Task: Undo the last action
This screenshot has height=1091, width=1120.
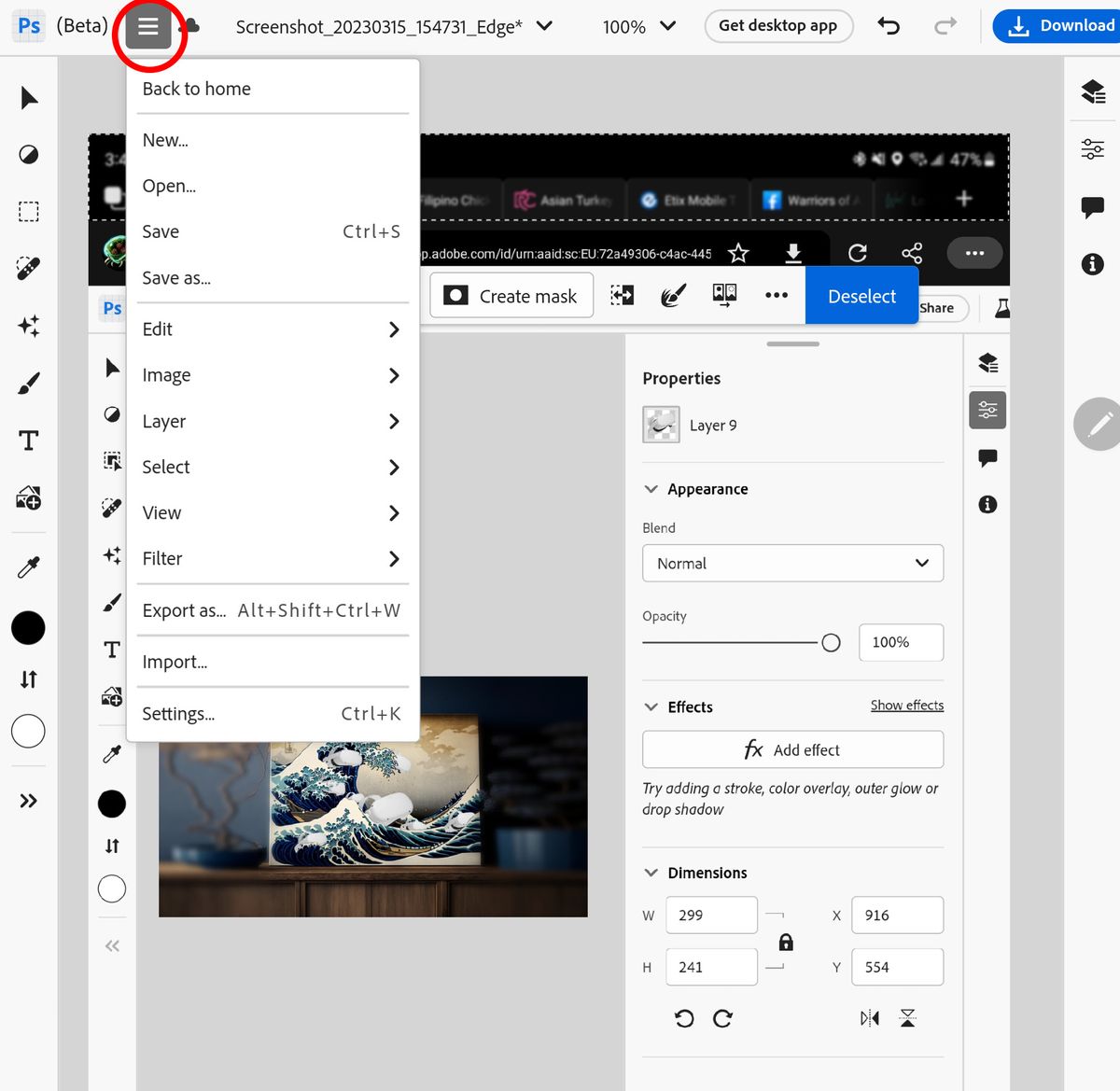Action: pyautogui.click(x=889, y=26)
